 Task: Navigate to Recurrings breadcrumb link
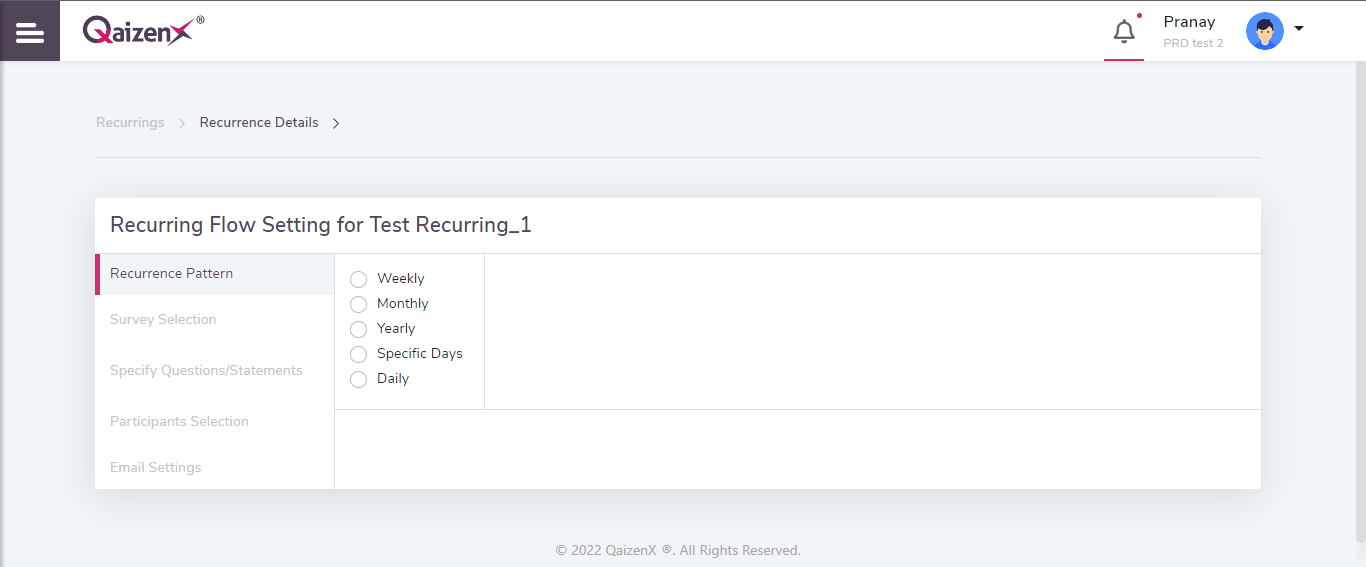130,122
